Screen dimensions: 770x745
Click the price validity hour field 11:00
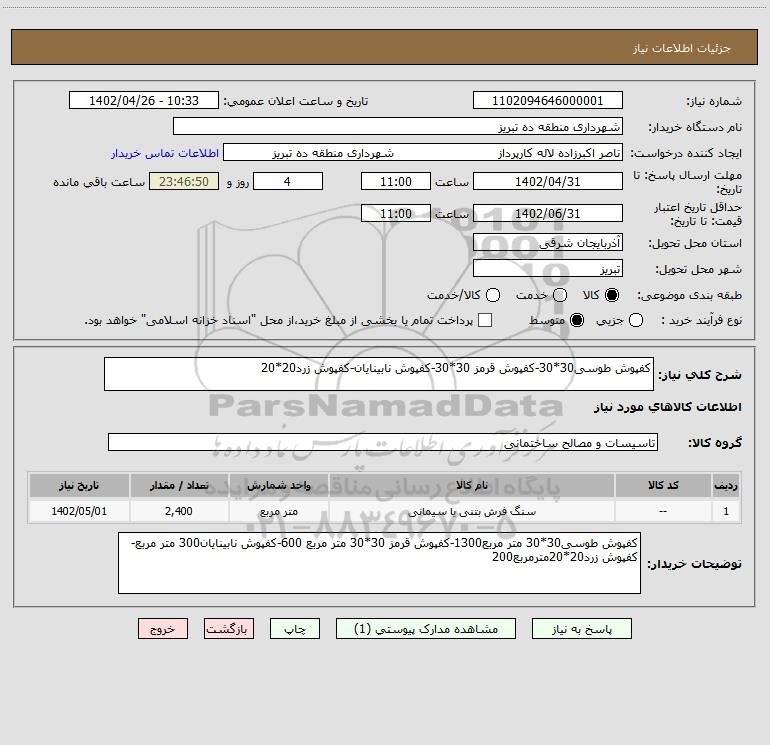point(396,213)
